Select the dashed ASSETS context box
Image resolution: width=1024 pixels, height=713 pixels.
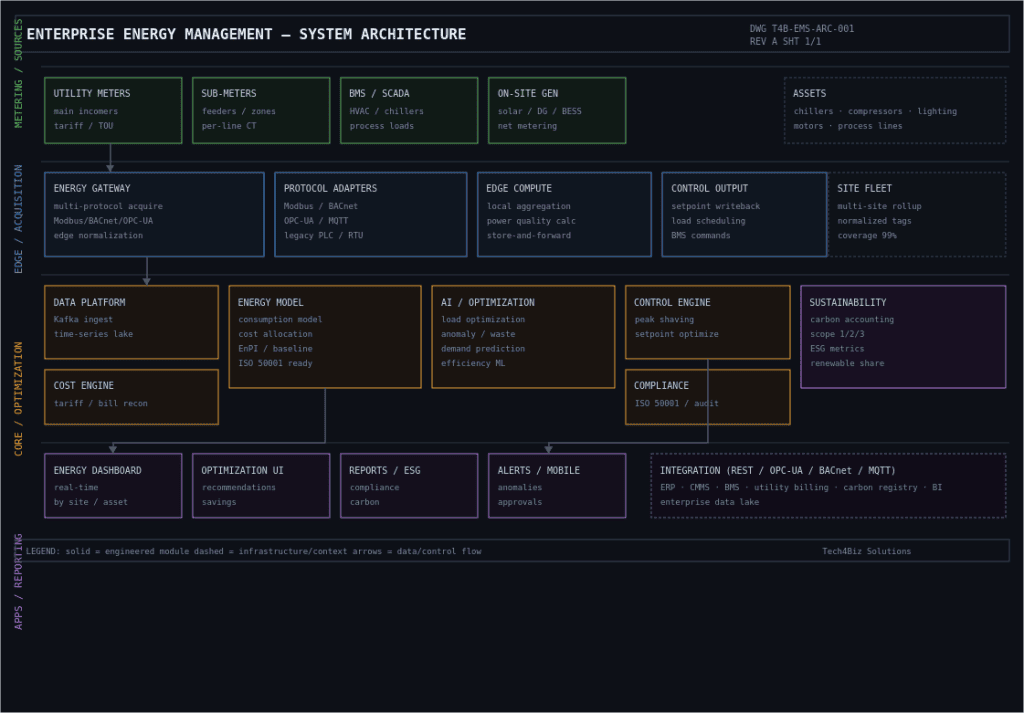[895, 110]
